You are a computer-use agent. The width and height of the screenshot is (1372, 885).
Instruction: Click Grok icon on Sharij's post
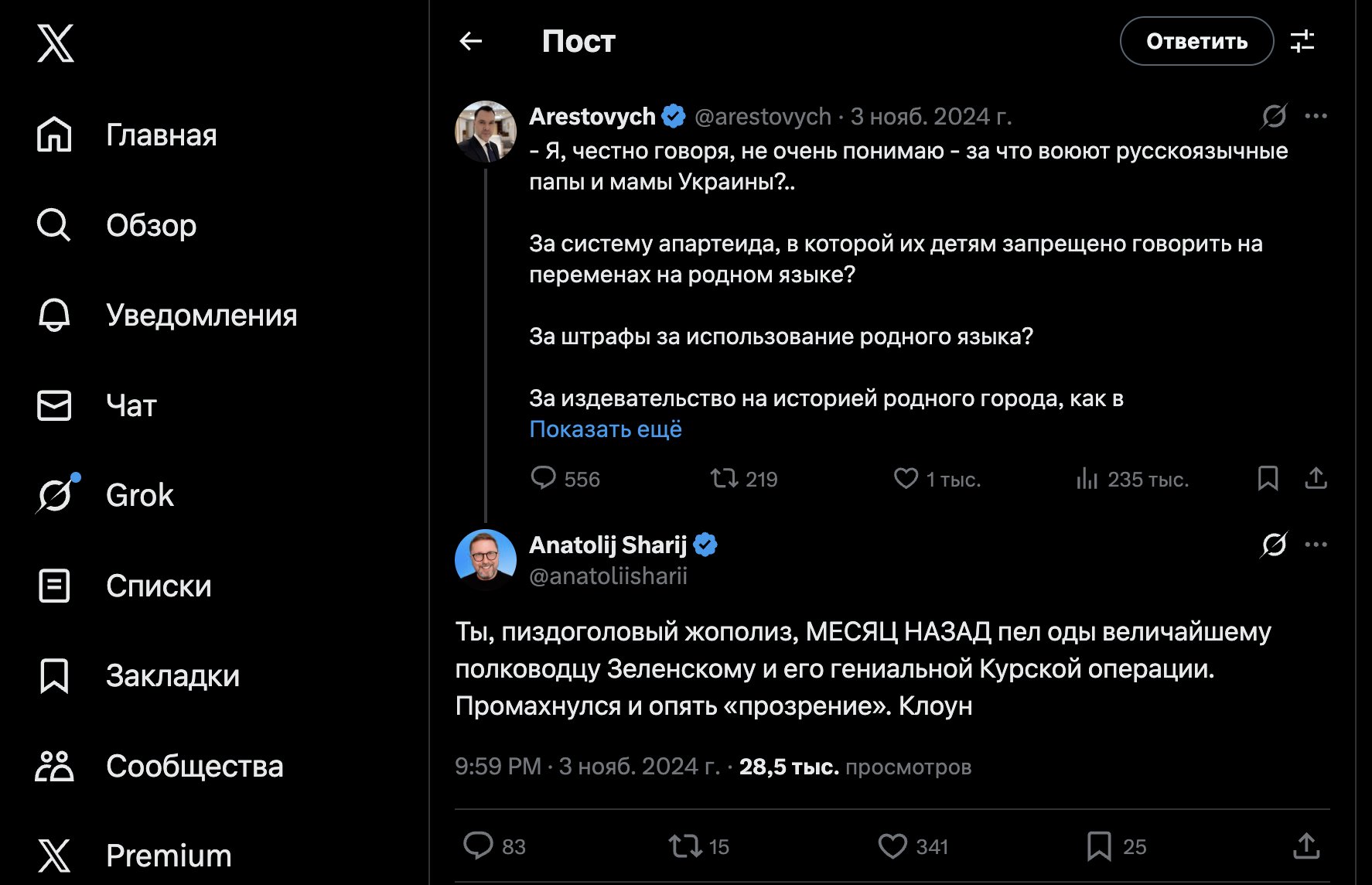click(x=1274, y=545)
